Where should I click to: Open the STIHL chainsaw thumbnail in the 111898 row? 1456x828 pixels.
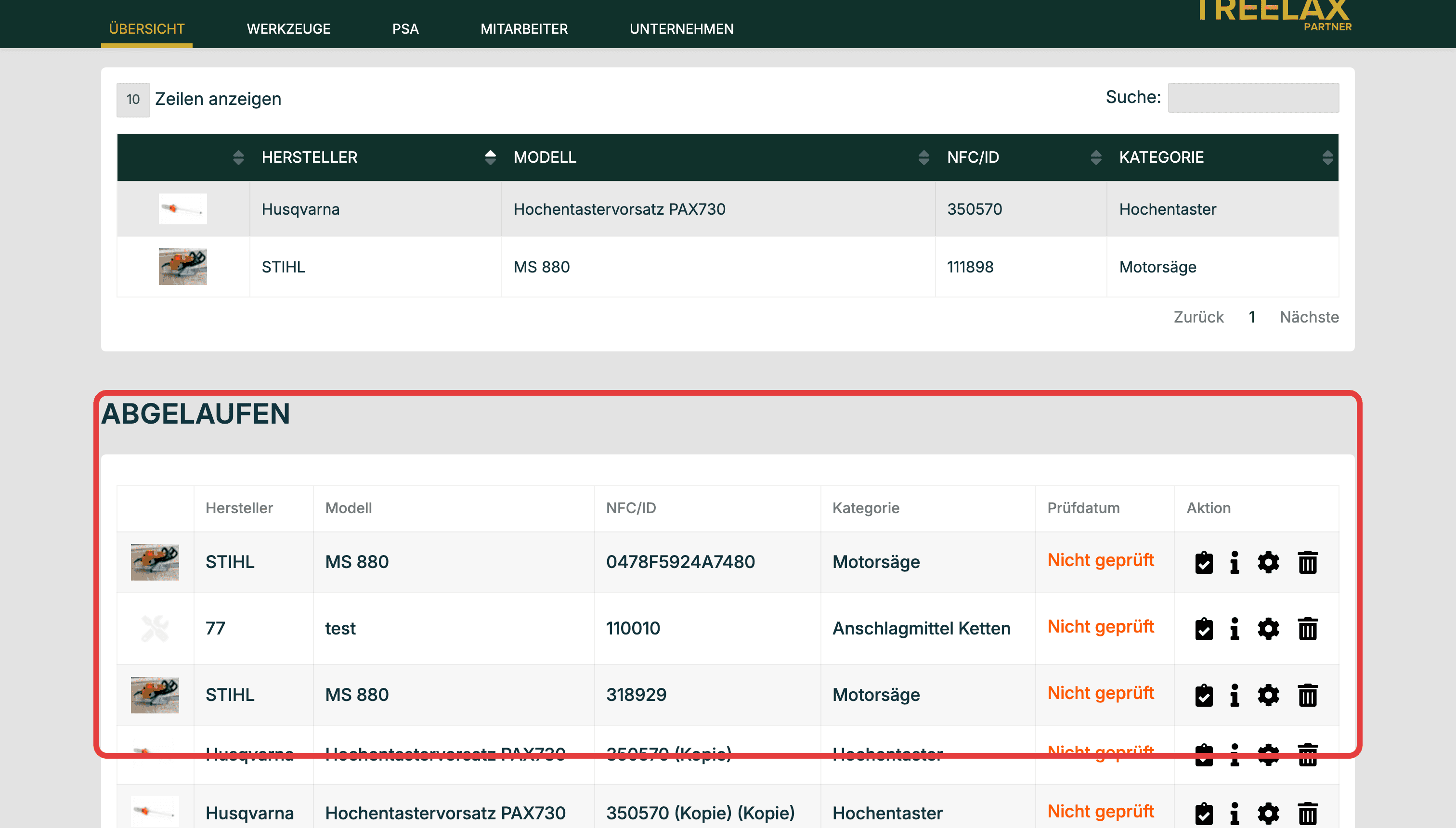182,267
